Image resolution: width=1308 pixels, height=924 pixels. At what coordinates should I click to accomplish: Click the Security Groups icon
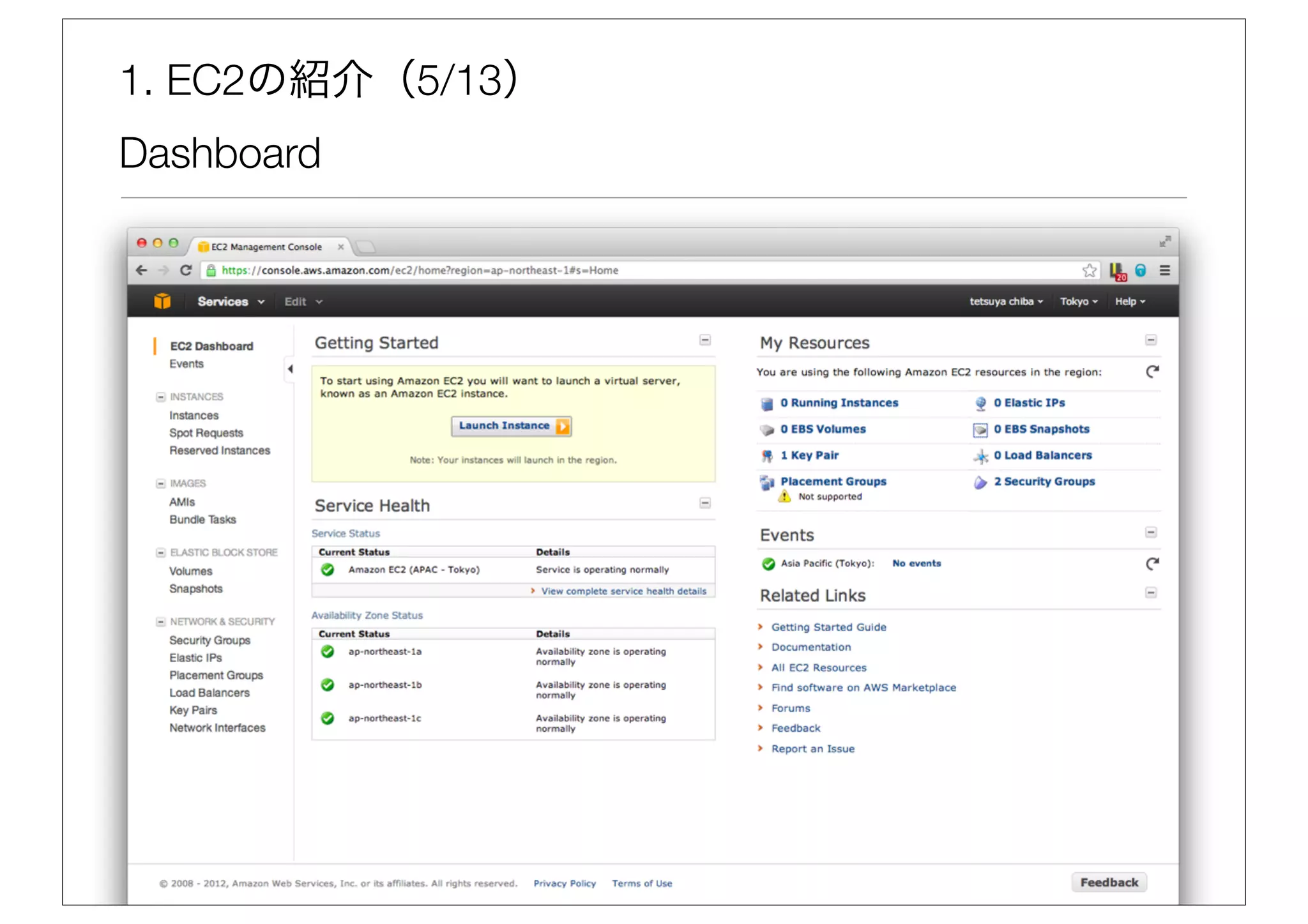980,483
